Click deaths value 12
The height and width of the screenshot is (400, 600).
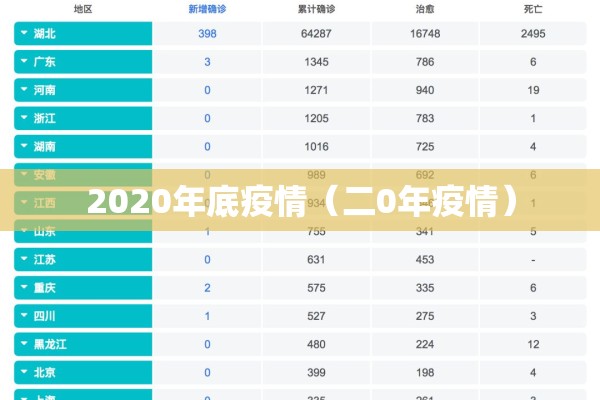pos(533,344)
